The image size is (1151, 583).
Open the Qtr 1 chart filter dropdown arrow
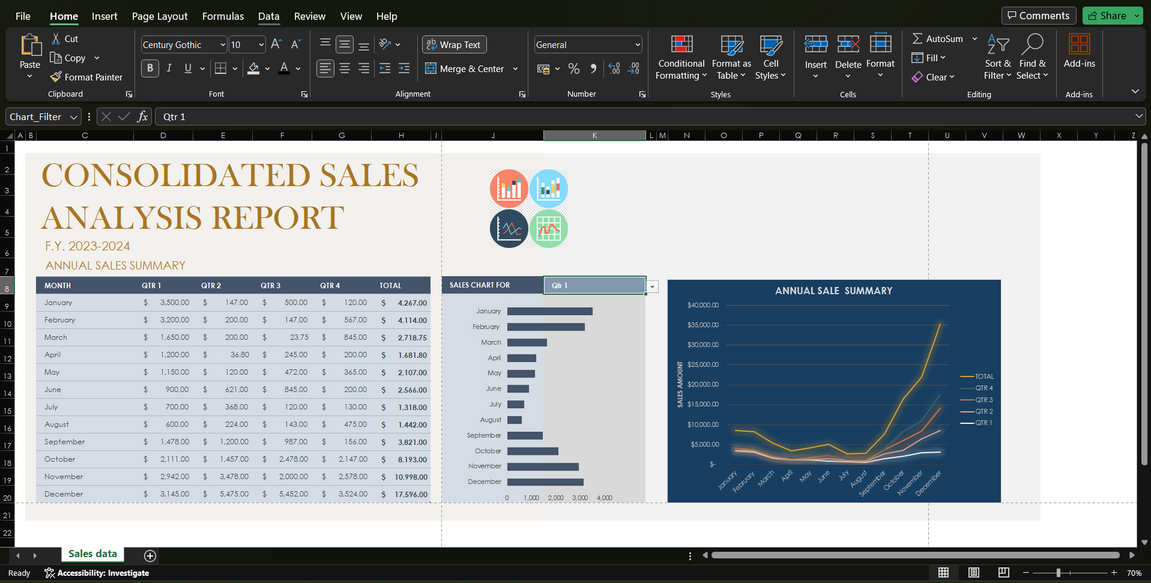pos(653,286)
